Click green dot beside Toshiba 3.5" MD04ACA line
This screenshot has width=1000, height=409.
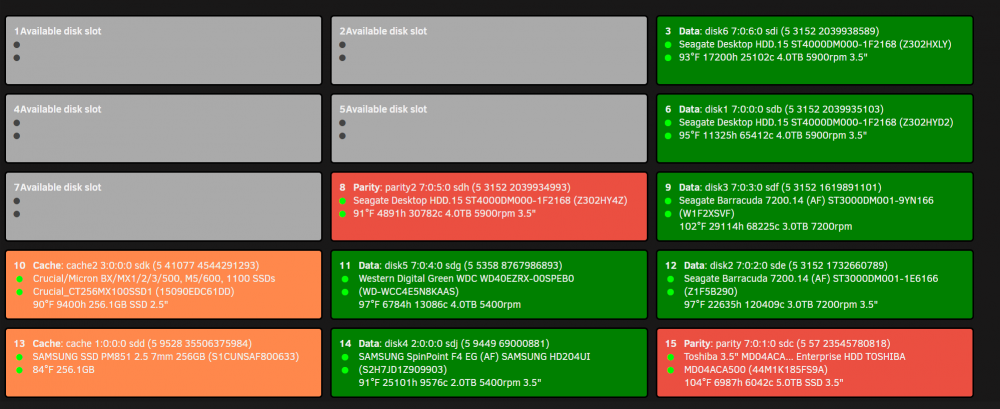point(670,357)
